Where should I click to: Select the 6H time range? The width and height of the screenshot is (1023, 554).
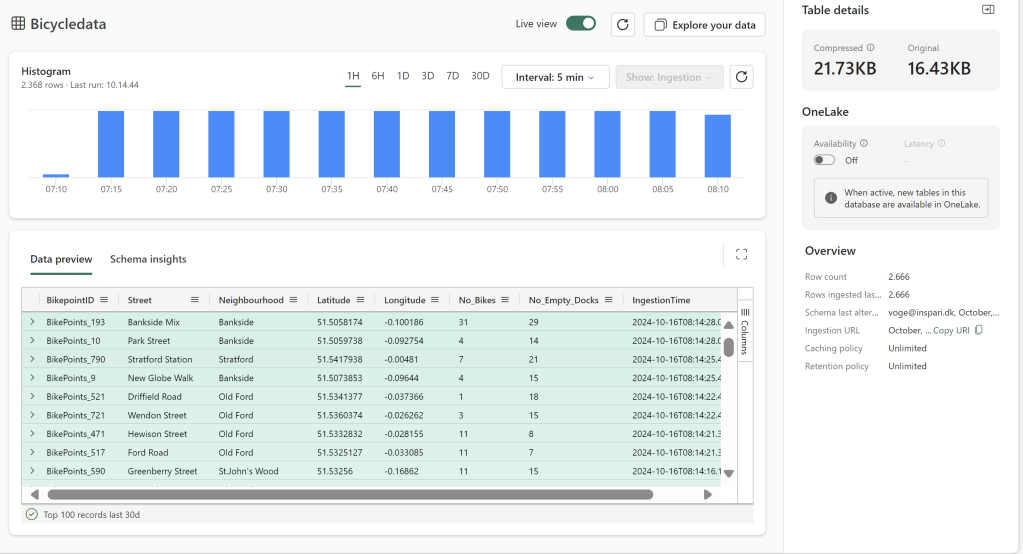click(x=377, y=76)
